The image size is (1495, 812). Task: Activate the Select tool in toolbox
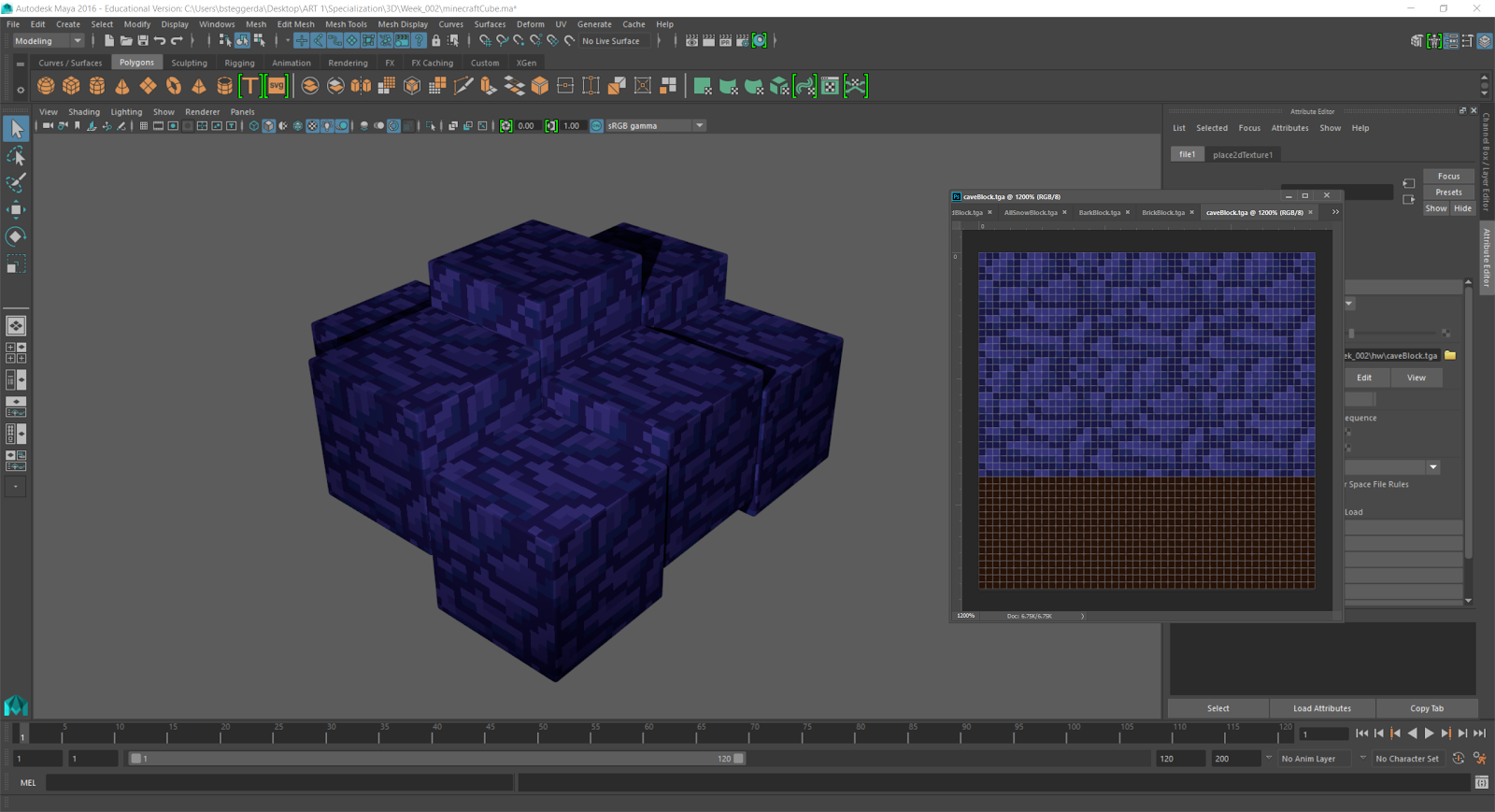pos(16,128)
